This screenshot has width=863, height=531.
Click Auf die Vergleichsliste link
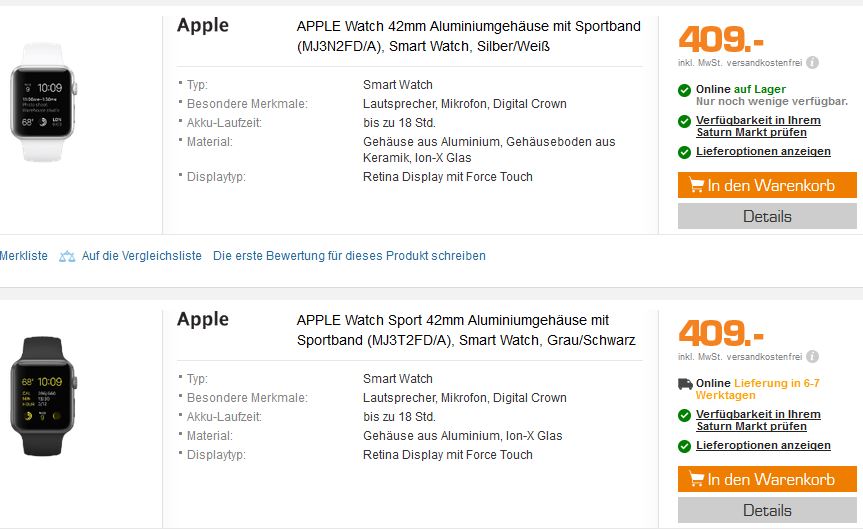click(141, 256)
